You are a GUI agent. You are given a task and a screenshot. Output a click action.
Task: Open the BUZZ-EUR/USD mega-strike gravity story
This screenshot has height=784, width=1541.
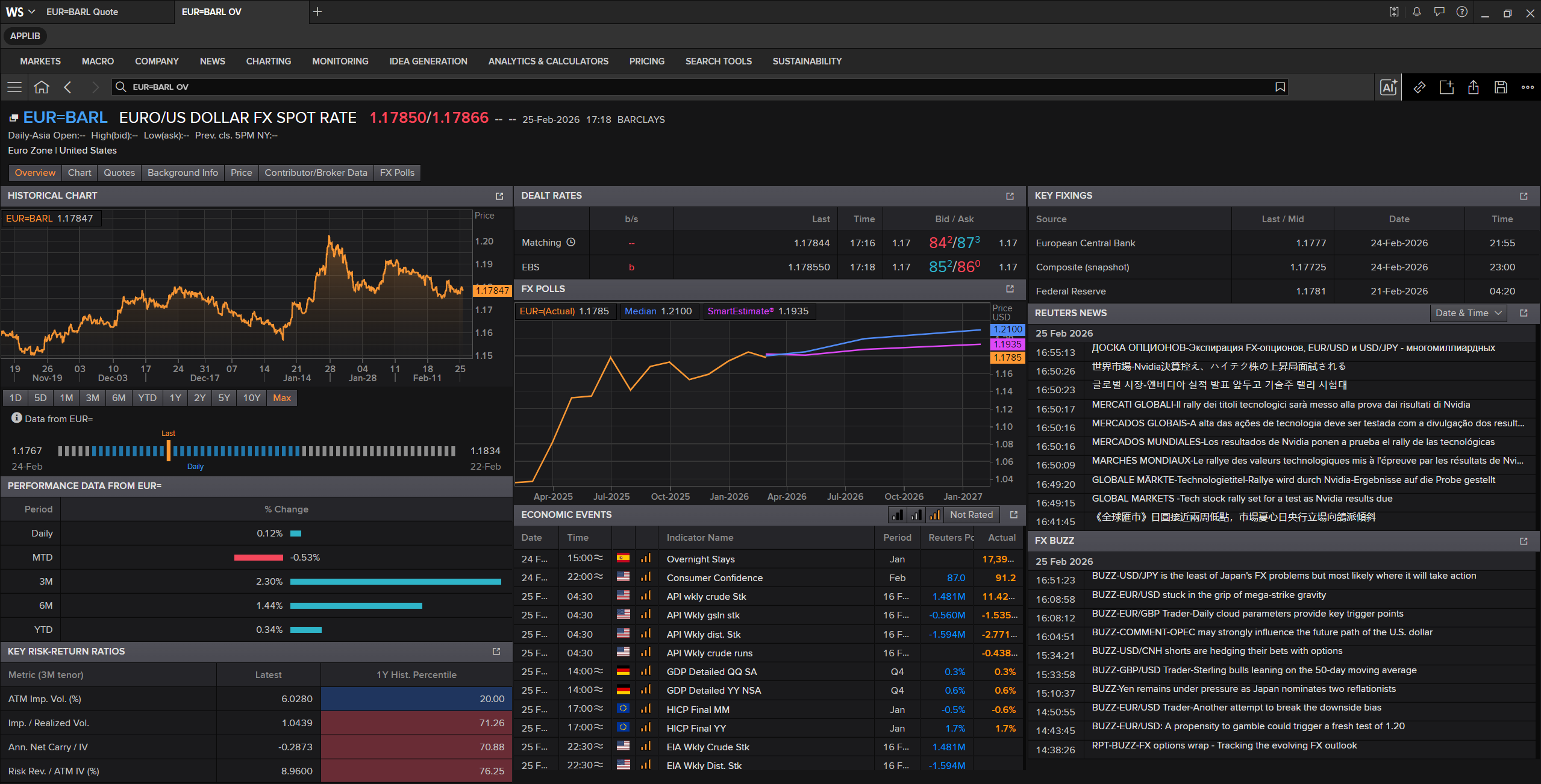click(1209, 595)
